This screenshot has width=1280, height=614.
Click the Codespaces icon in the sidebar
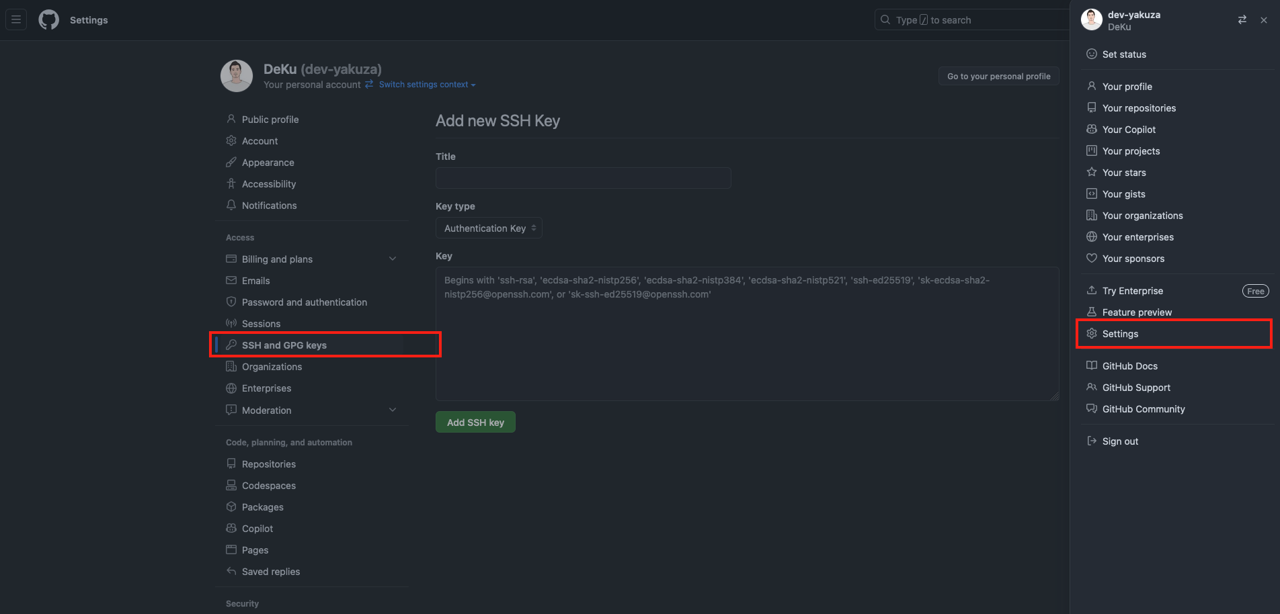(231, 485)
